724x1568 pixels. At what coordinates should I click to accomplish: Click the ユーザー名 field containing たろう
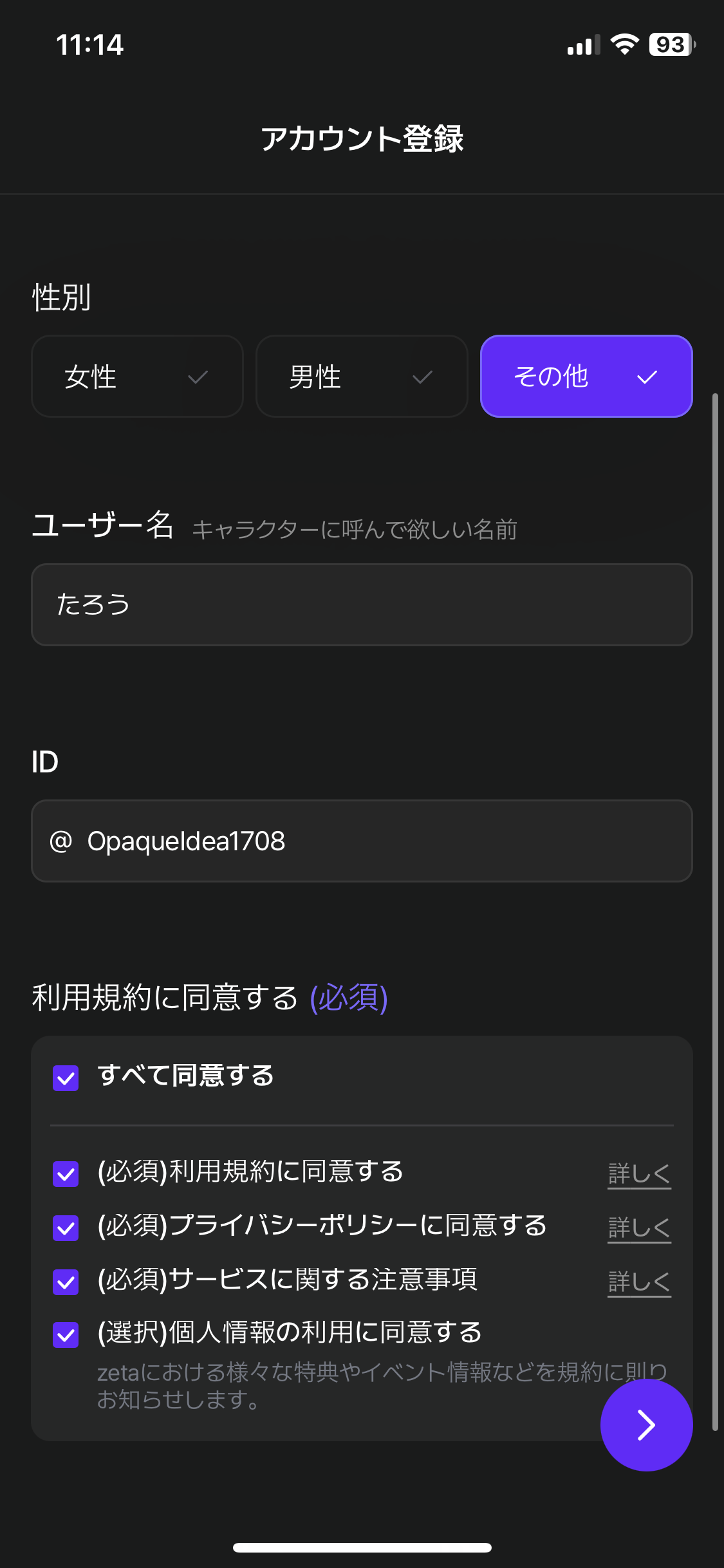362,605
